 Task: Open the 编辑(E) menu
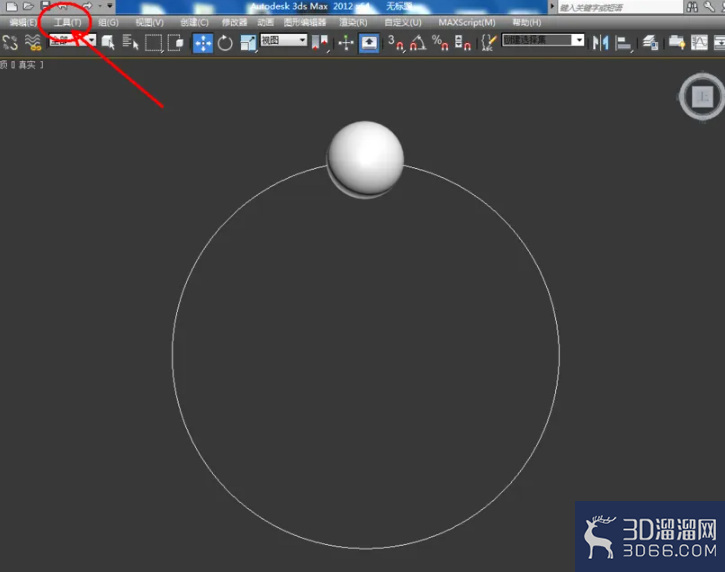23,22
